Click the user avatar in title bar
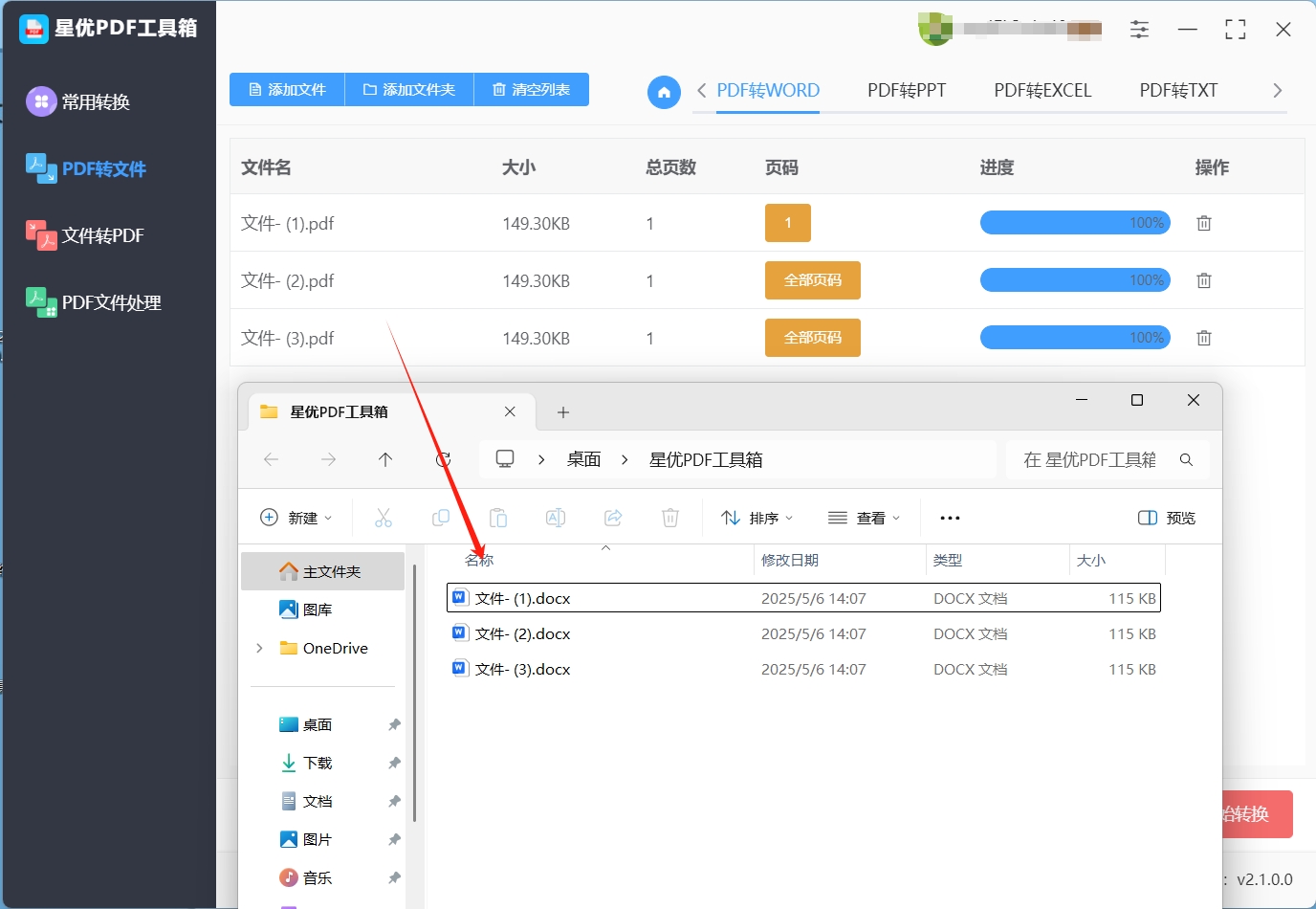The height and width of the screenshot is (909, 1316). point(935,30)
